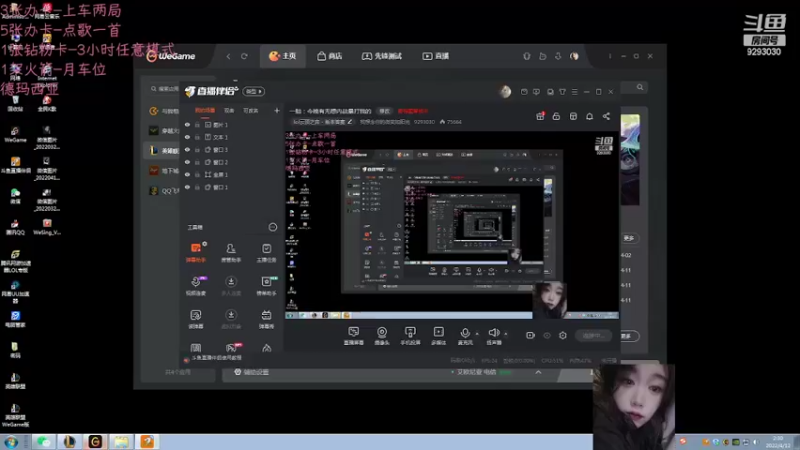The height and width of the screenshot is (450, 800).
Task: Open League of Legends taskbar icon
Action: pyautogui.click(x=69, y=442)
